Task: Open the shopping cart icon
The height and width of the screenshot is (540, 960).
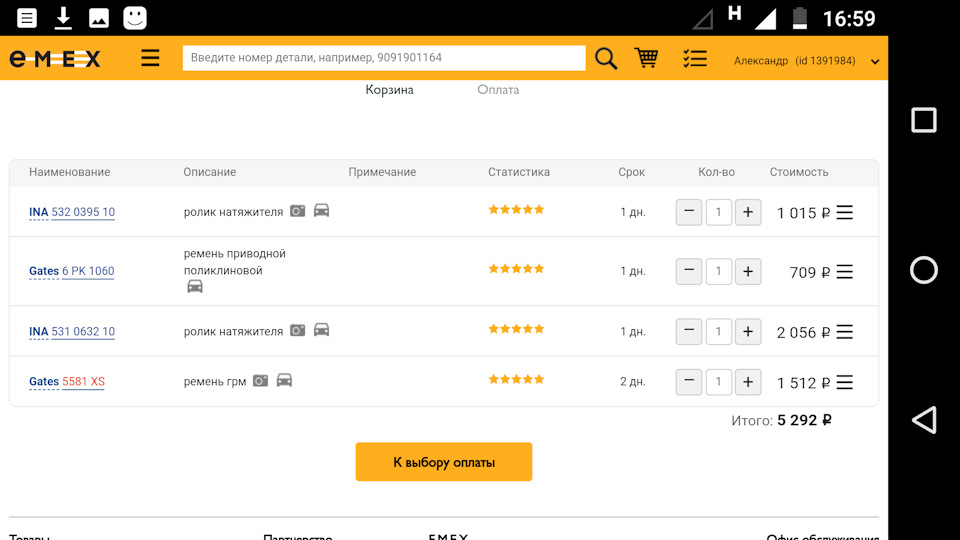Action: pos(647,58)
